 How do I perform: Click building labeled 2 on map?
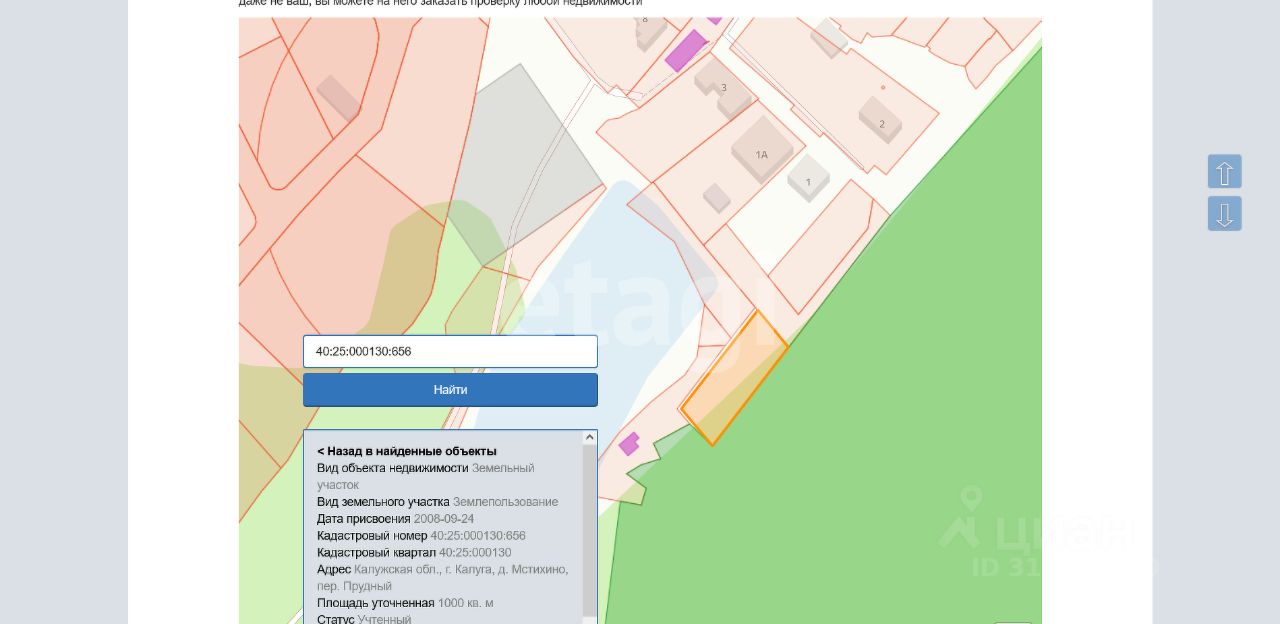[880, 120]
